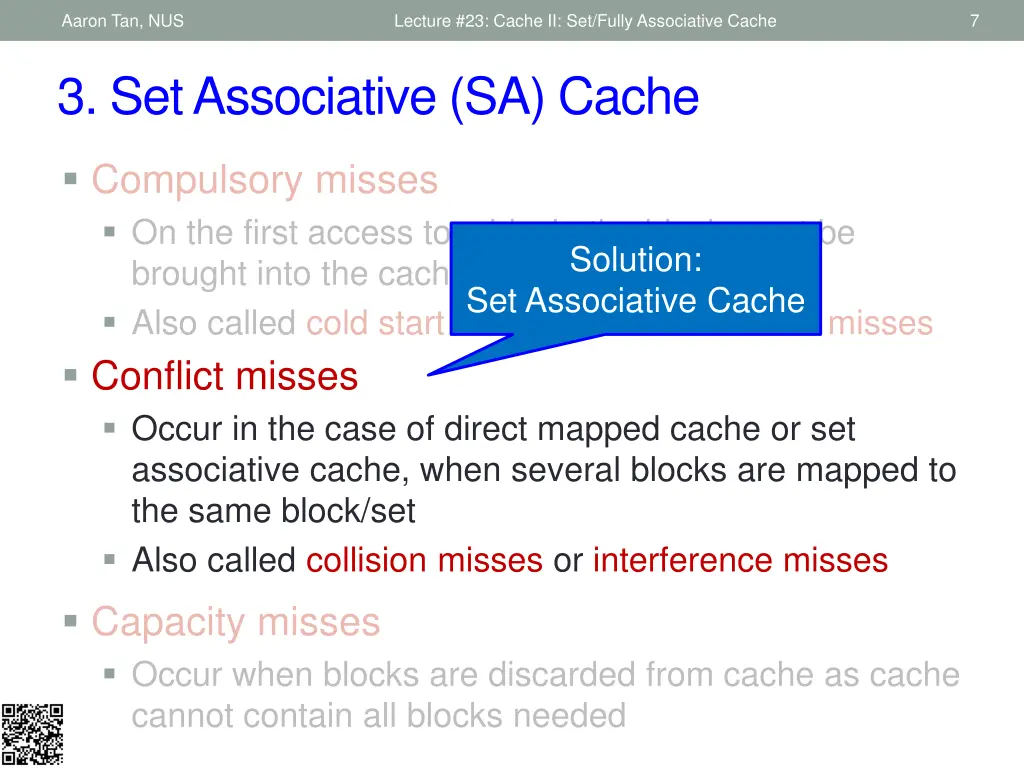Click the bullet square beside Conflict misses

point(71,375)
